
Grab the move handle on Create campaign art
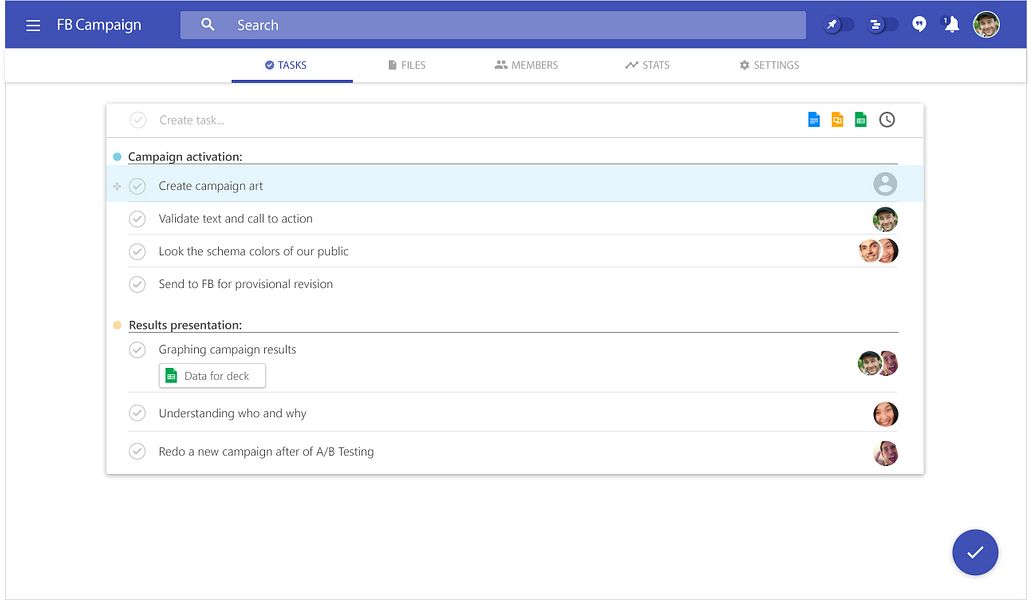click(117, 186)
